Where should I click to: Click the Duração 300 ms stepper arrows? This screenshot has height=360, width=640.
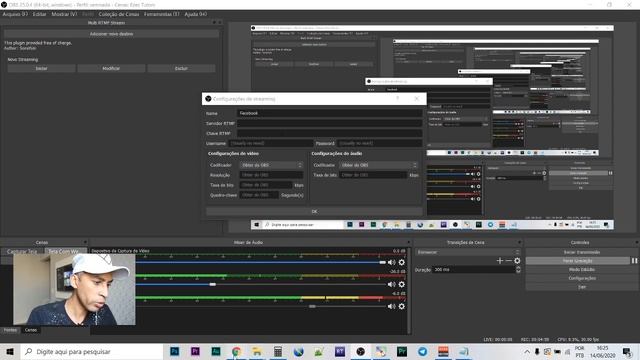tap(518, 270)
